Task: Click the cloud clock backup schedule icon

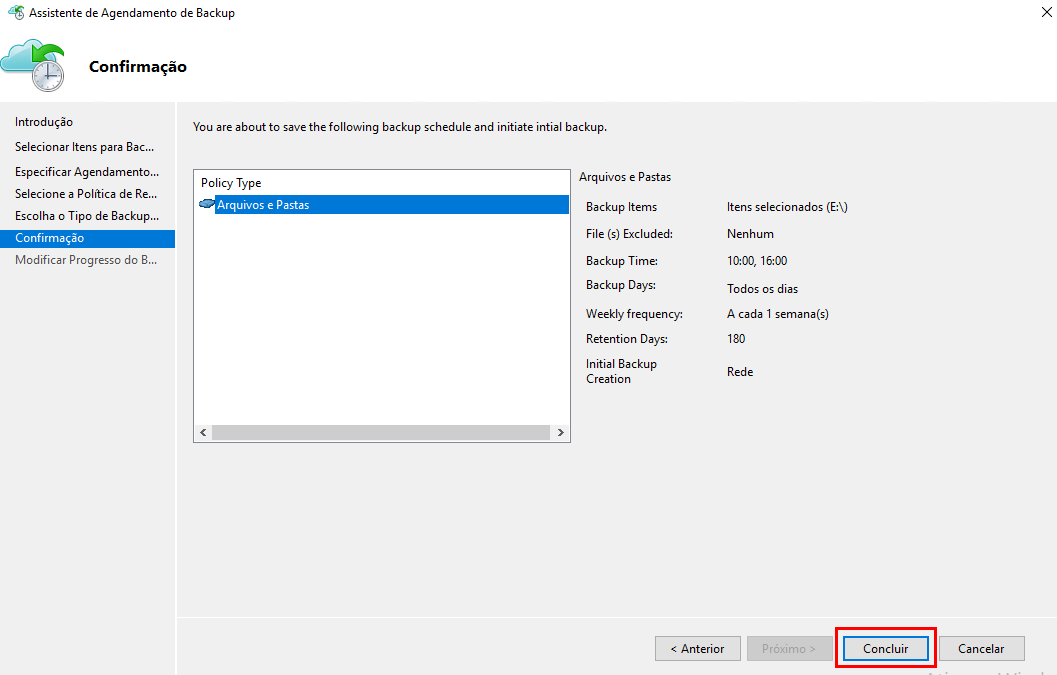Action: tap(33, 65)
